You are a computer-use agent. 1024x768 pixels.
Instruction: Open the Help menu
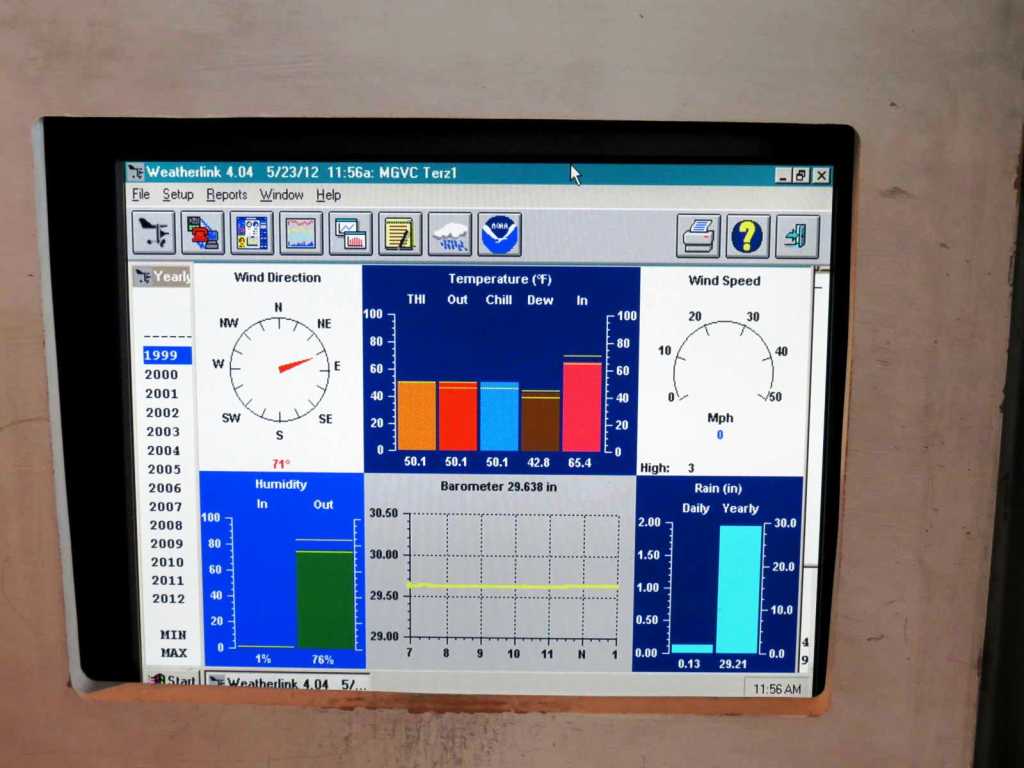pyautogui.click(x=328, y=195)
